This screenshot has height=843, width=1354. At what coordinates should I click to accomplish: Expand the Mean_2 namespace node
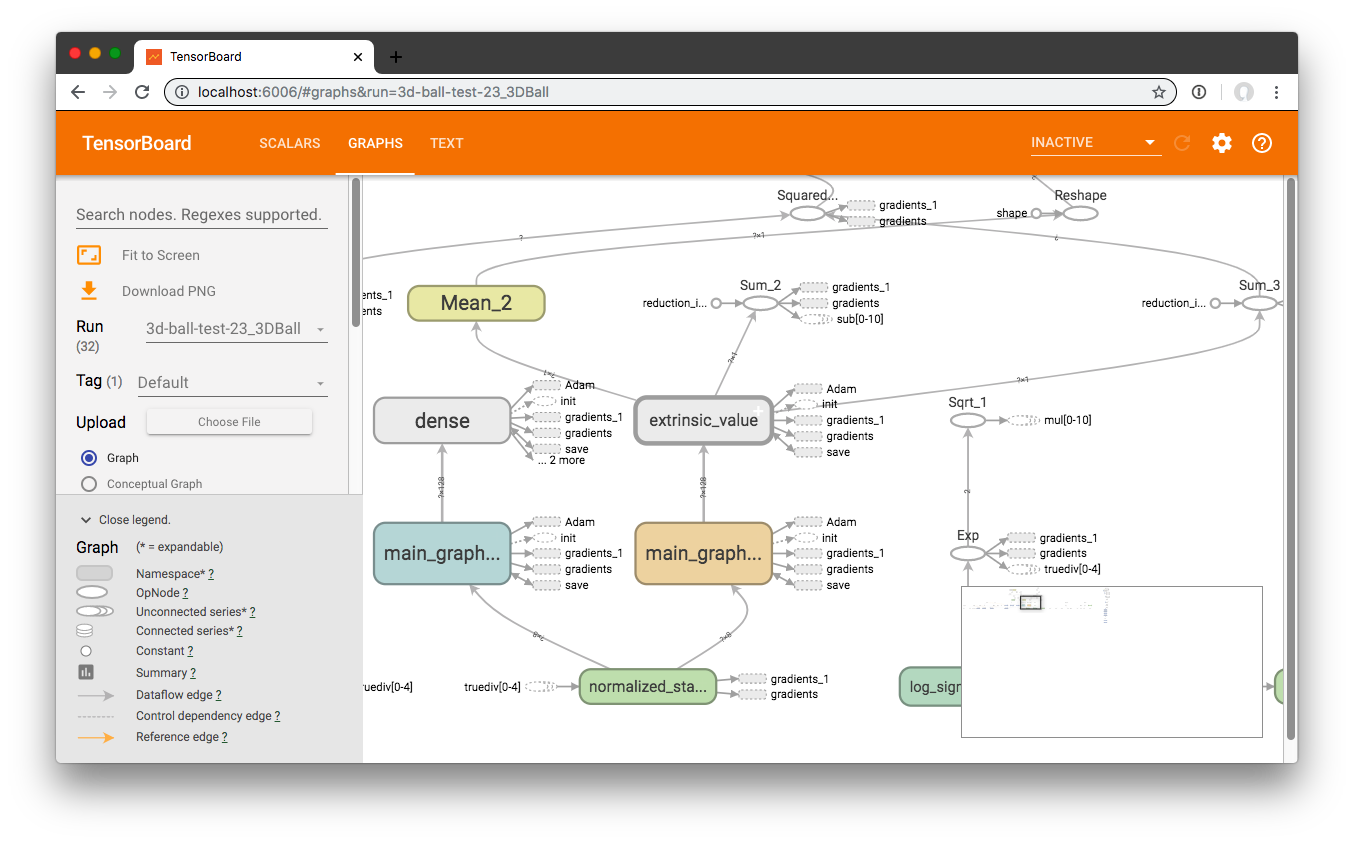coord(476,303)
